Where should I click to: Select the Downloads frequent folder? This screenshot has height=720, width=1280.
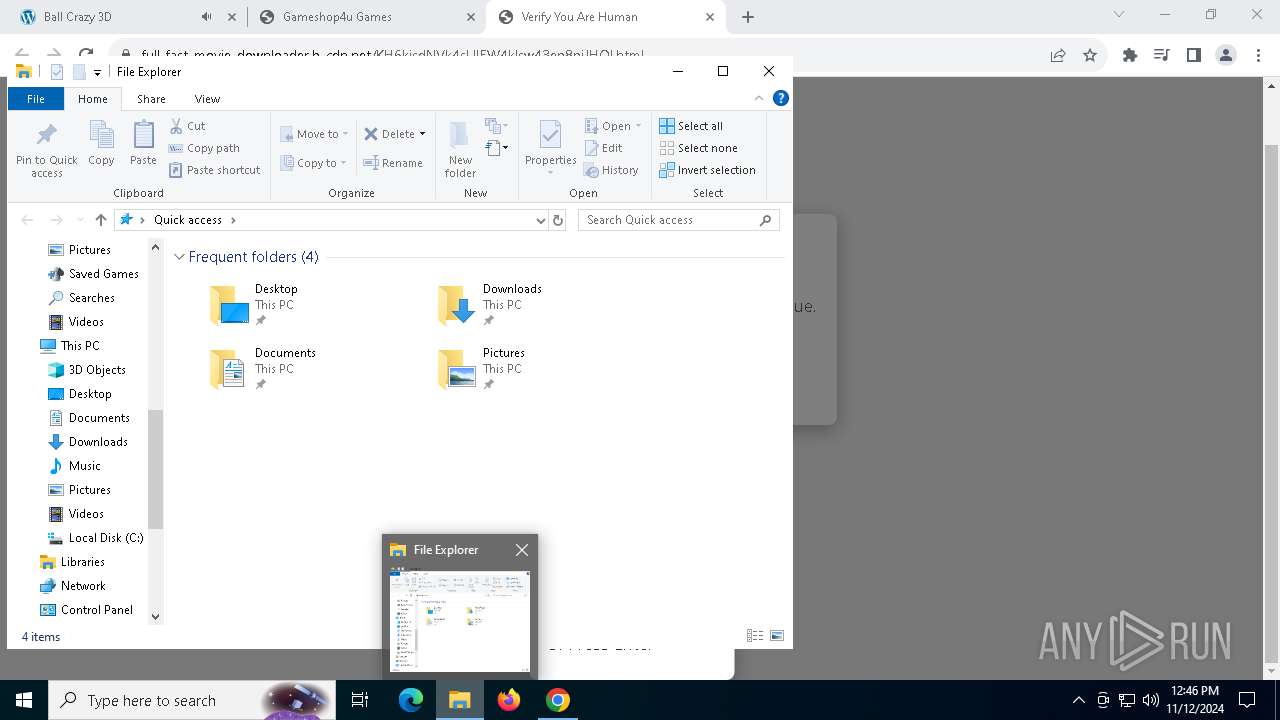[x=490, y=305]
